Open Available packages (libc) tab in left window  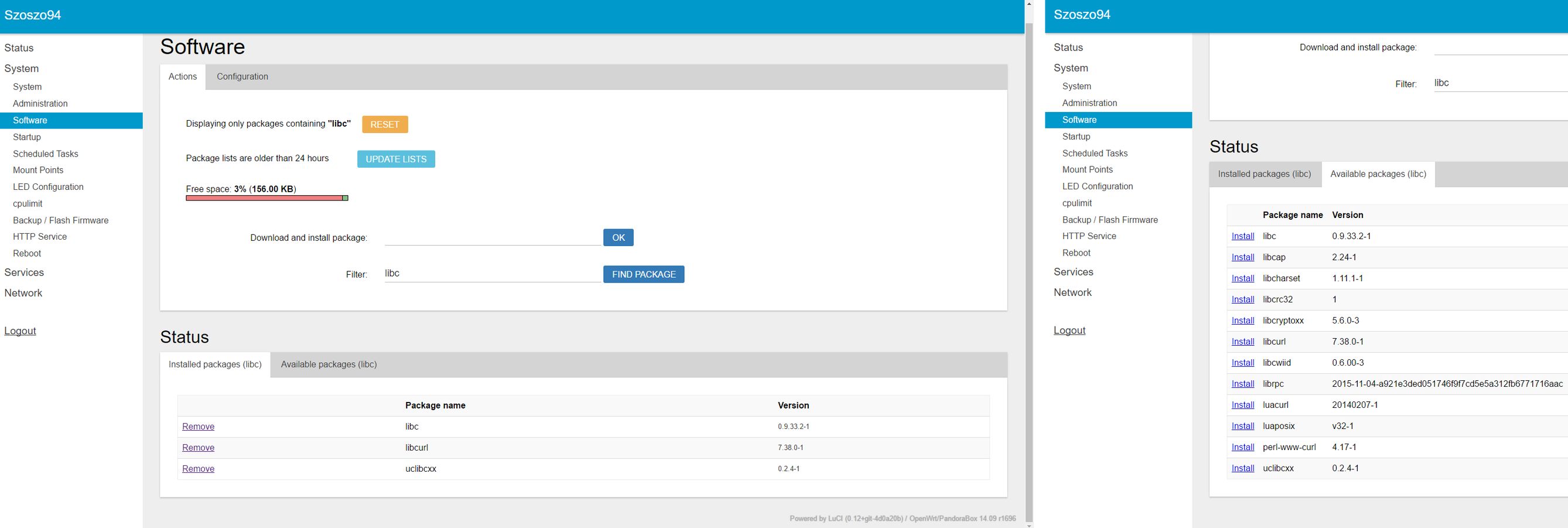(329, 364)
